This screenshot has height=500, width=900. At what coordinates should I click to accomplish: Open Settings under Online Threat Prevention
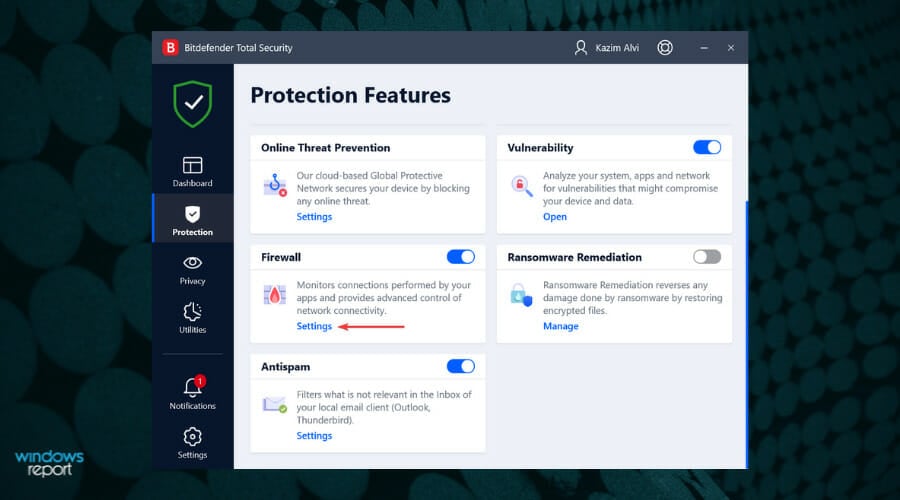point(314,216)
